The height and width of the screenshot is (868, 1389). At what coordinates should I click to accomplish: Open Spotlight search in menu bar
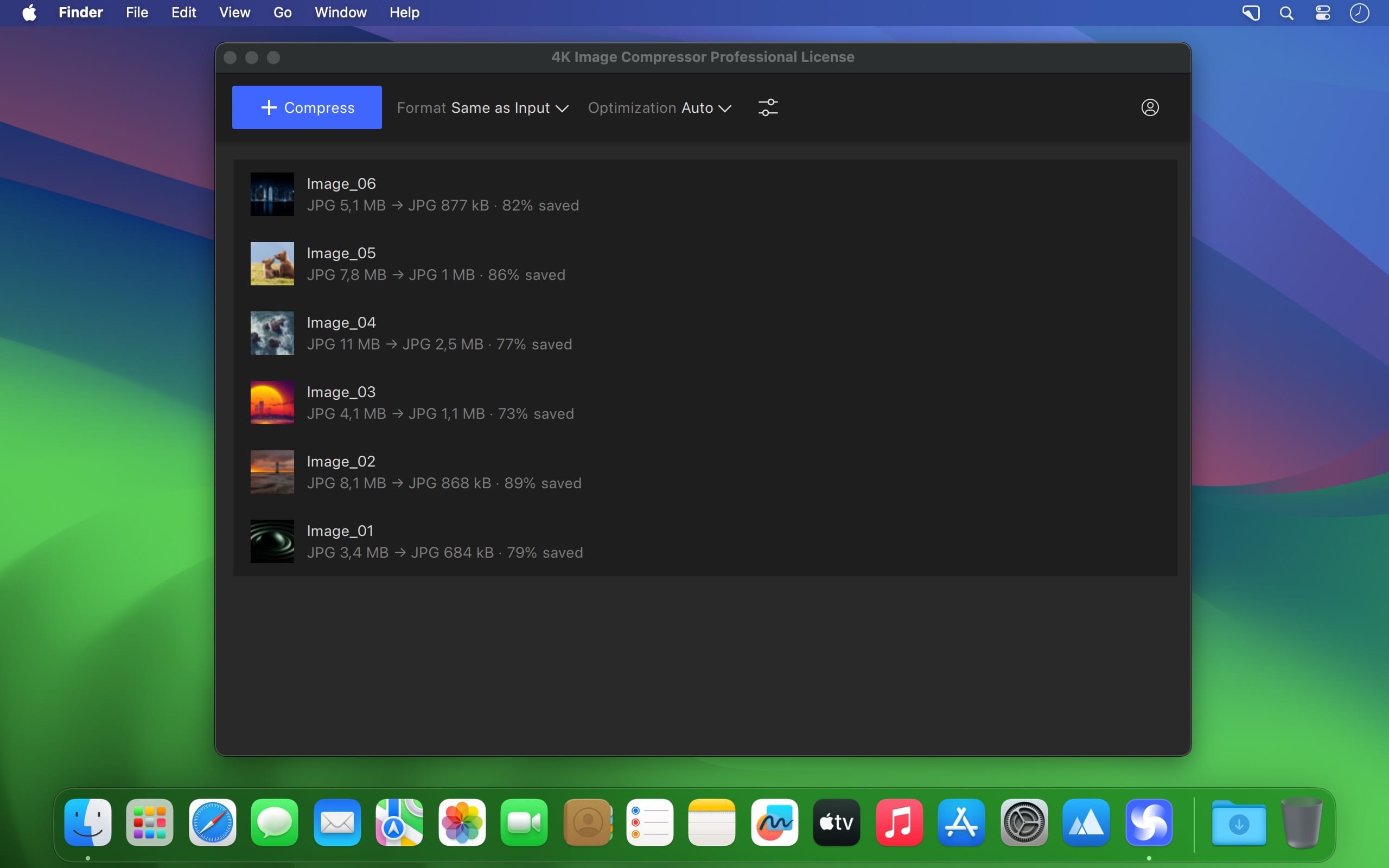[x=1287, y=12]
